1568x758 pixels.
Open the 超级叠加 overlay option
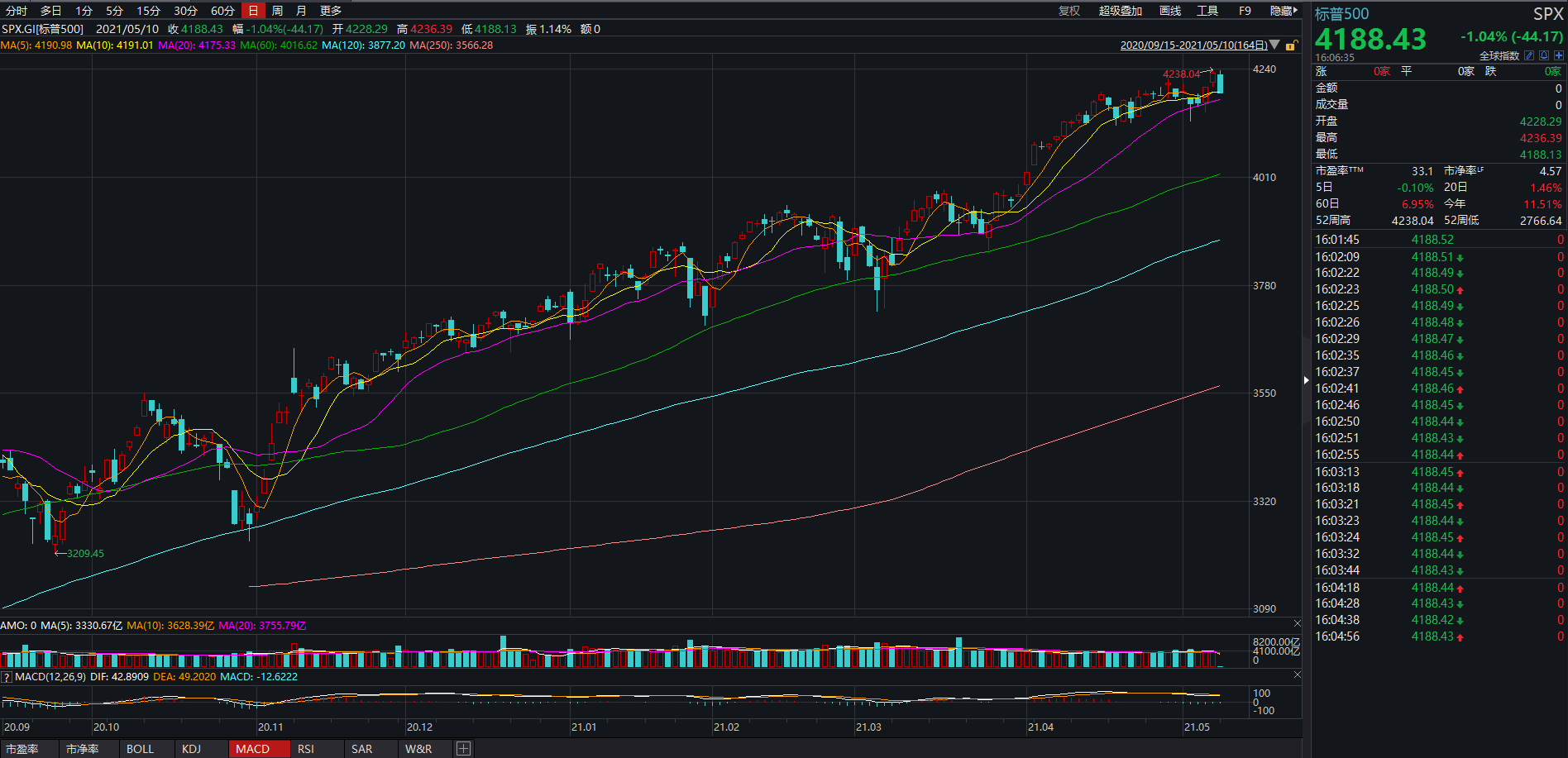click(x=1120, y=11)
